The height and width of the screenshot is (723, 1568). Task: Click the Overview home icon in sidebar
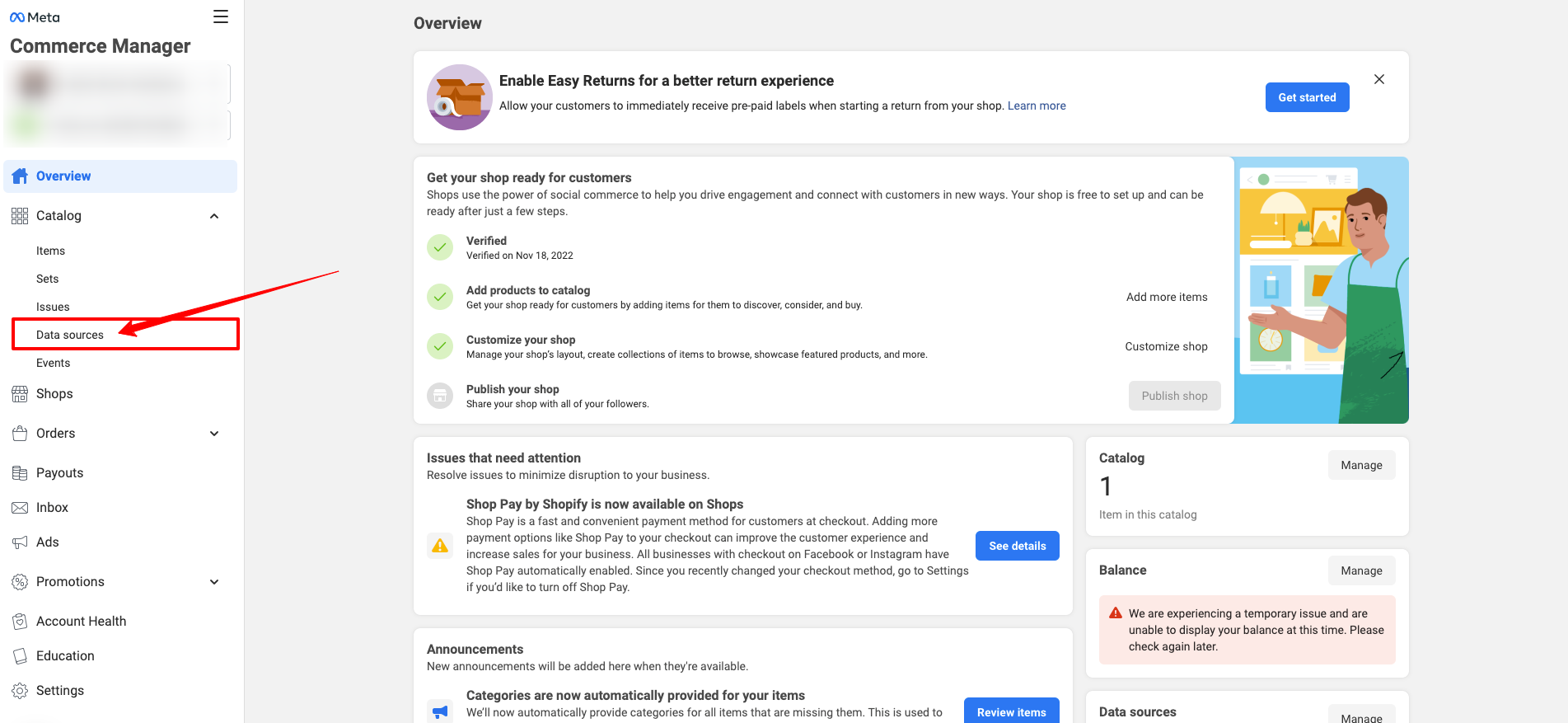20,176
